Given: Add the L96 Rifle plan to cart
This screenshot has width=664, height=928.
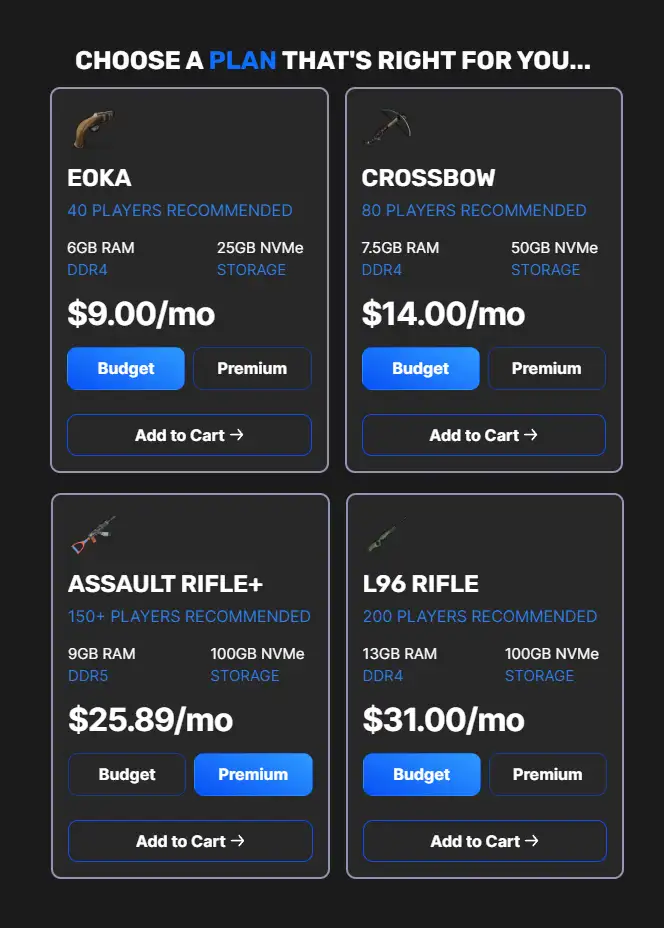Looking at the screenshot, I should pos(484,841).
